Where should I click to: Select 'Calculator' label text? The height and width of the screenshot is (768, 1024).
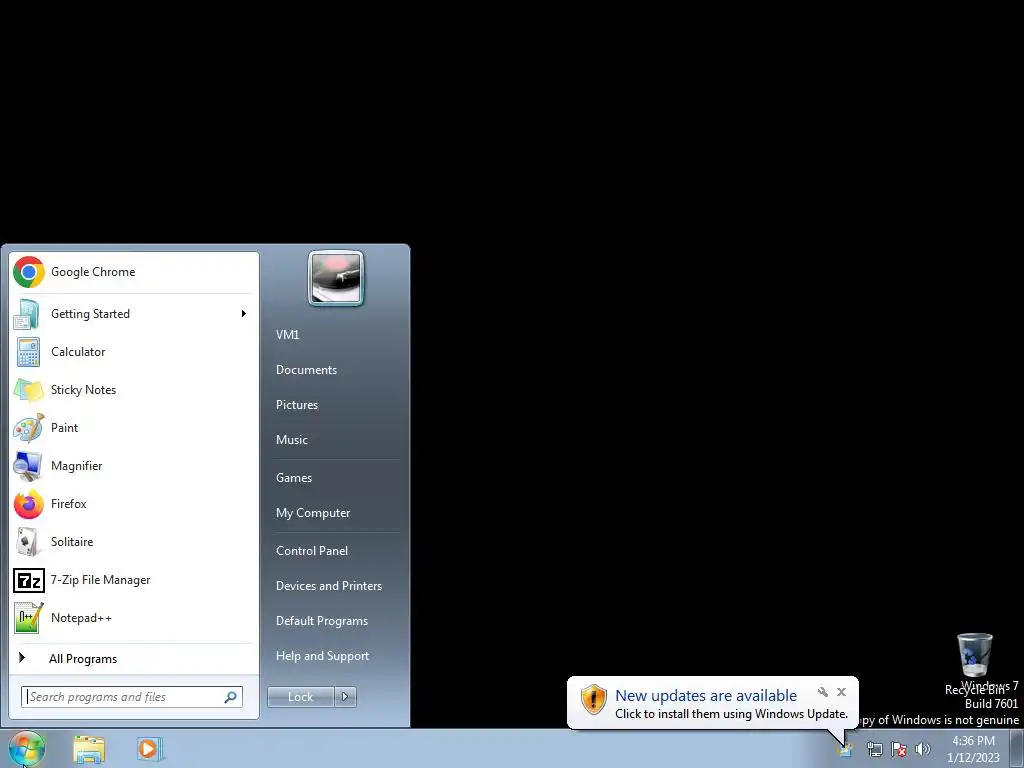78,352
